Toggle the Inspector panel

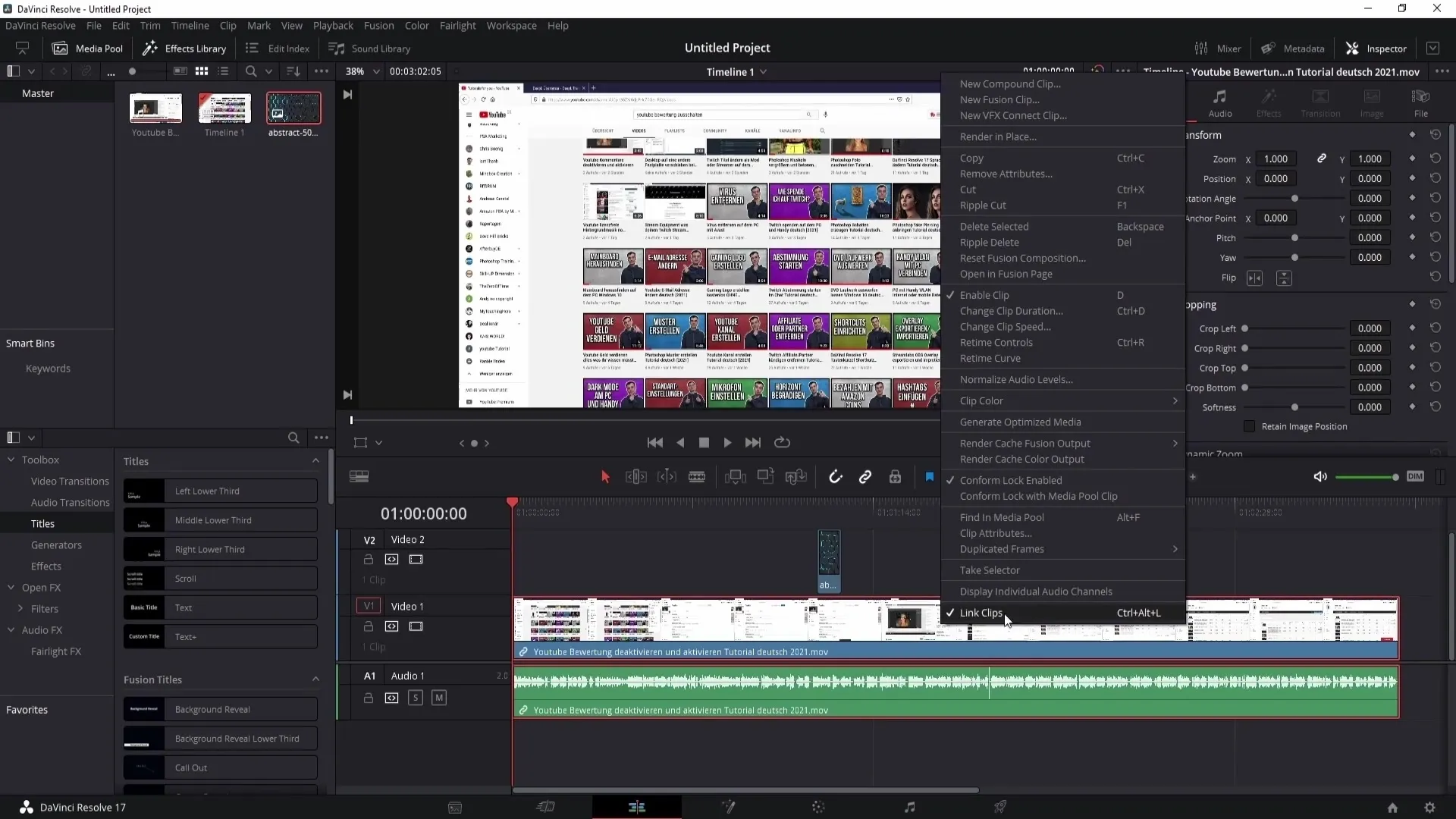[1376, 49]
